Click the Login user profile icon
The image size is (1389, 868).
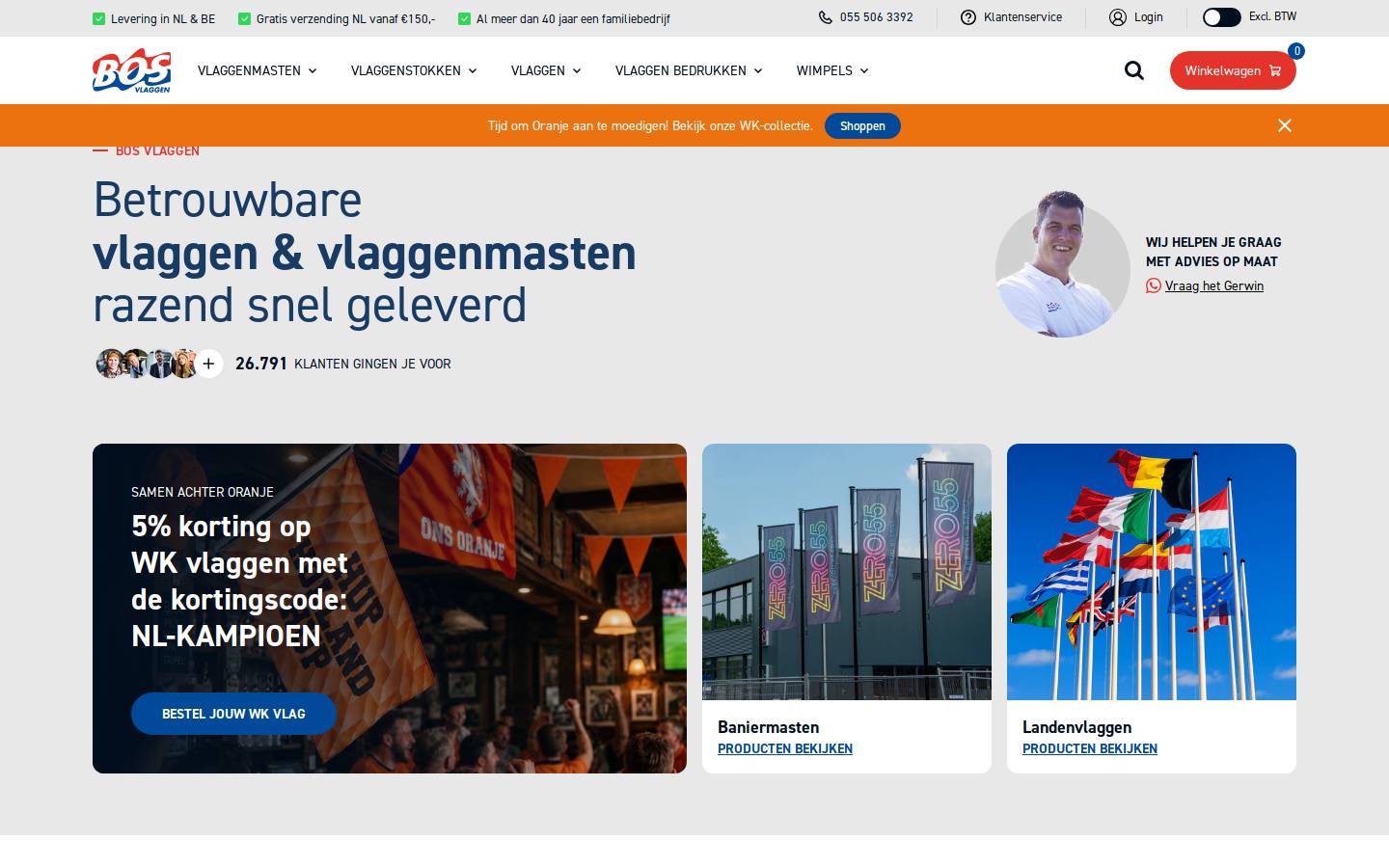click(1118, 17)
